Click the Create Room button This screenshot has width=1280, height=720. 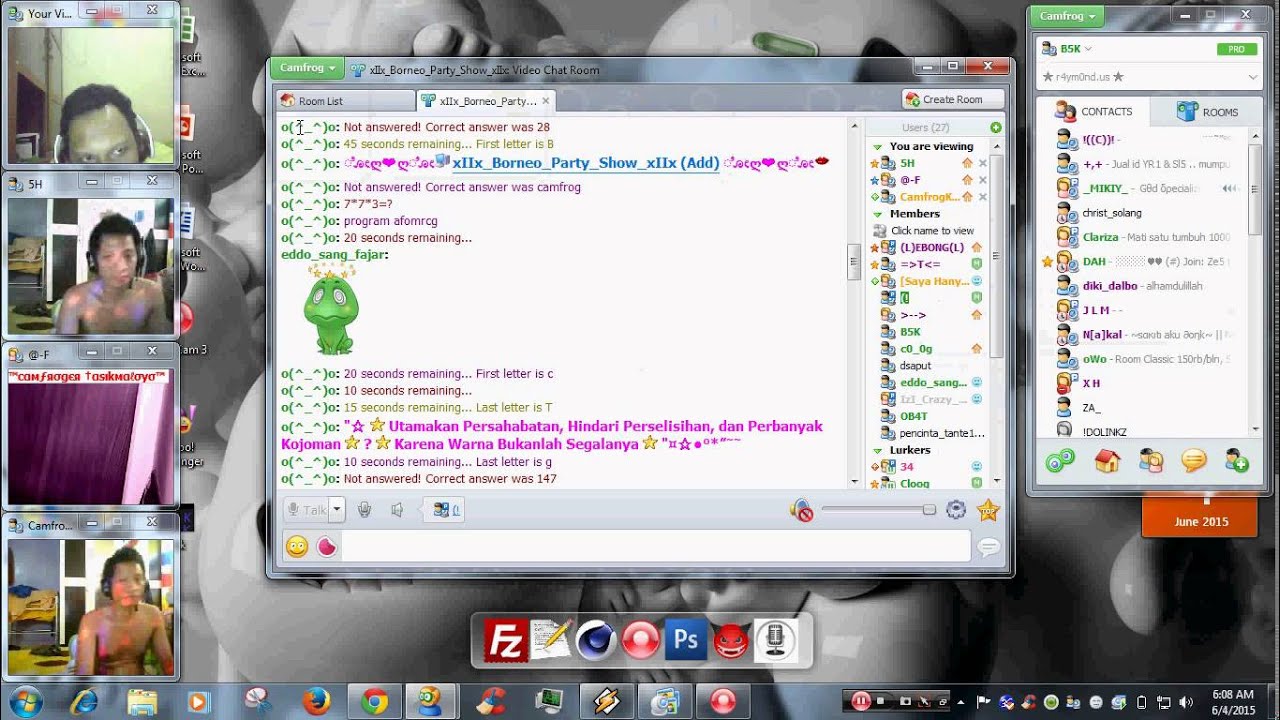point(953,99)
